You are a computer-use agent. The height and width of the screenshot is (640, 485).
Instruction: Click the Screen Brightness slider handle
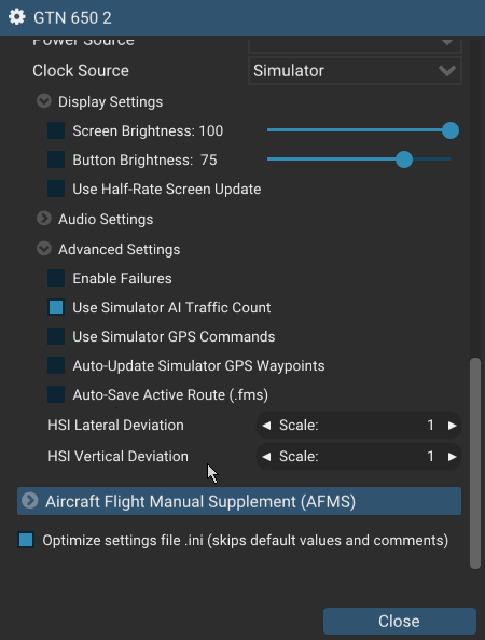451,131
